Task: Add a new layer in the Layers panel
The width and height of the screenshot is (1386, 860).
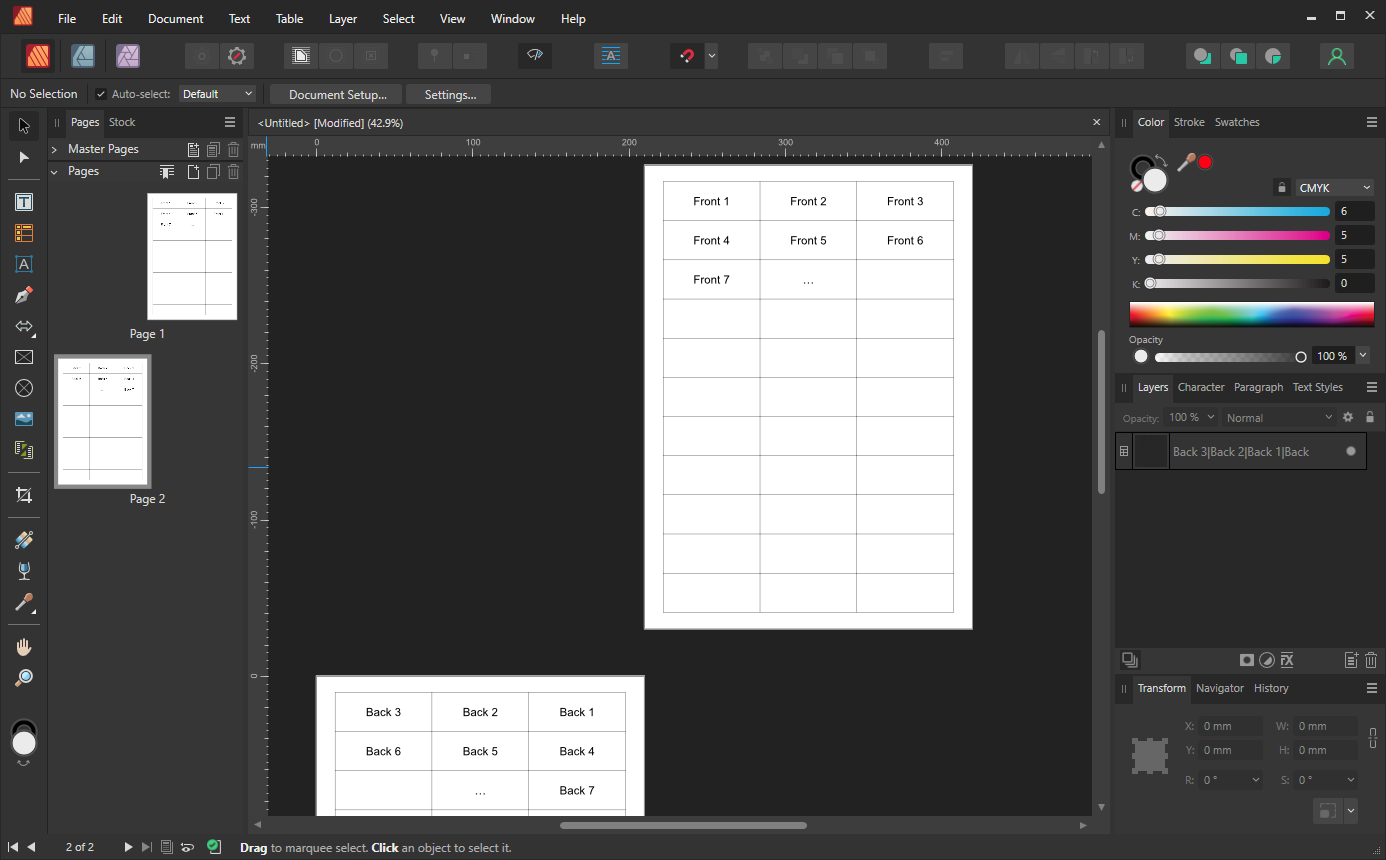Action: click(x=1351, y=660)
